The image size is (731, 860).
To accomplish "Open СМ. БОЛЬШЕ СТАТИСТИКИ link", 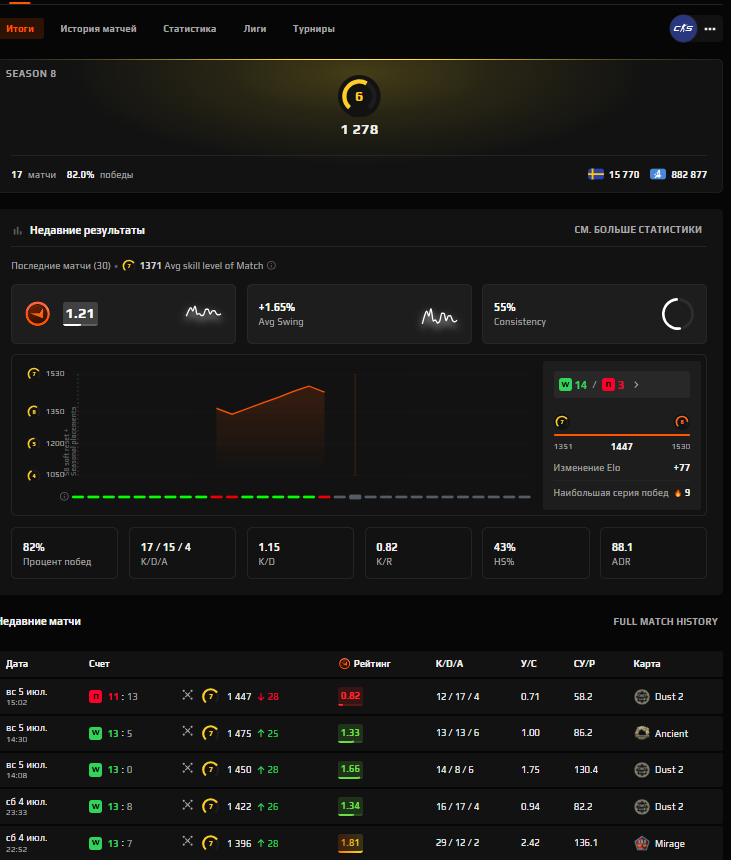I will click(x=638, y=230).
